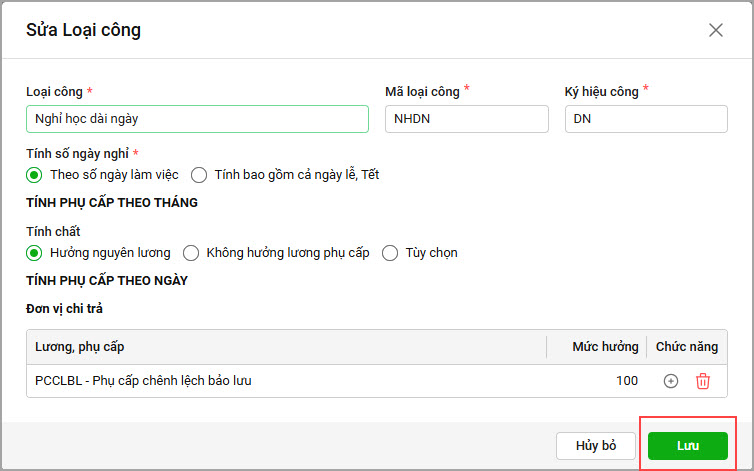Select Tính bao gồm cả ngày lễ, Tết
Screen dimensions: 754x471
pyautogui.click(x=199, y=174)
